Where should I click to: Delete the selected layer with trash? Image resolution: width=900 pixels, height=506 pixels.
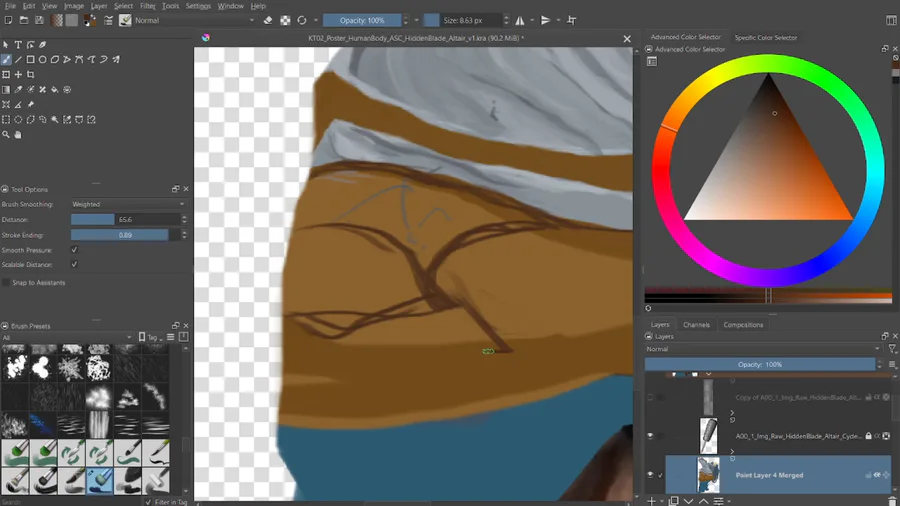[892, 502]
